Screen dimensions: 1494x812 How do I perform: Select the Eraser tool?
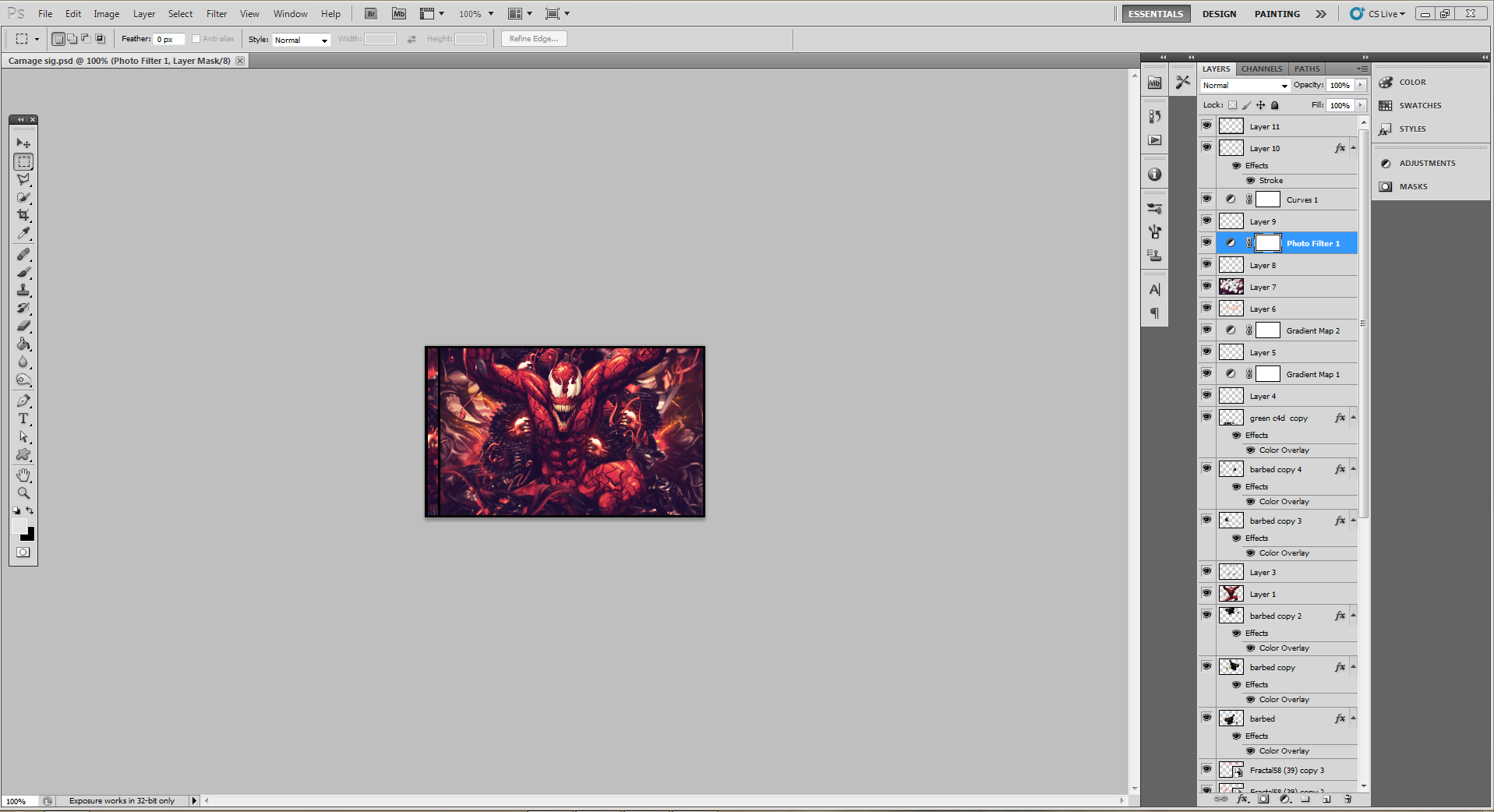(x=23, y=326)
